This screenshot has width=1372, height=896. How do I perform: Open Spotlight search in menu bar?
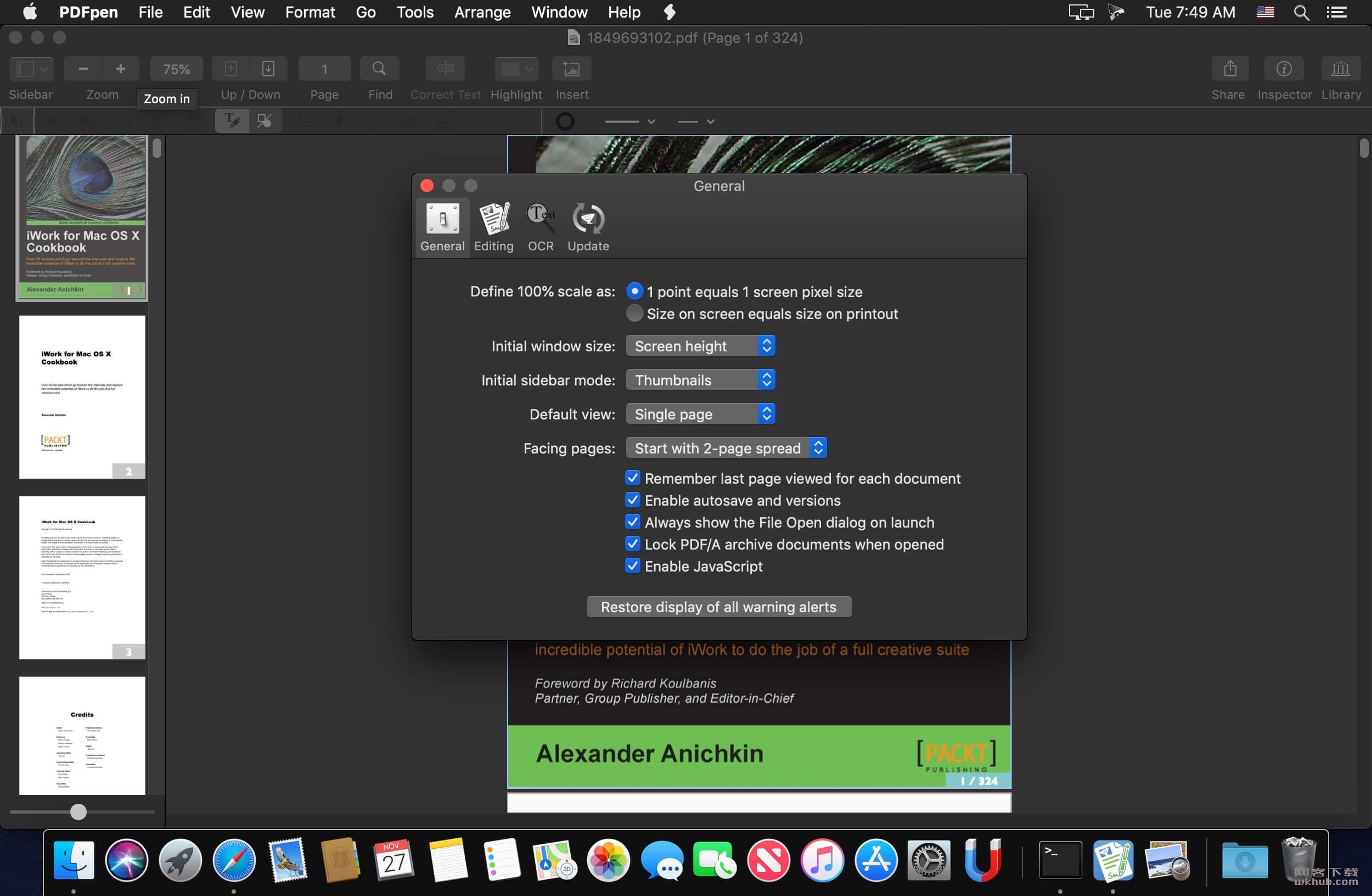[x=1301, y=12]
